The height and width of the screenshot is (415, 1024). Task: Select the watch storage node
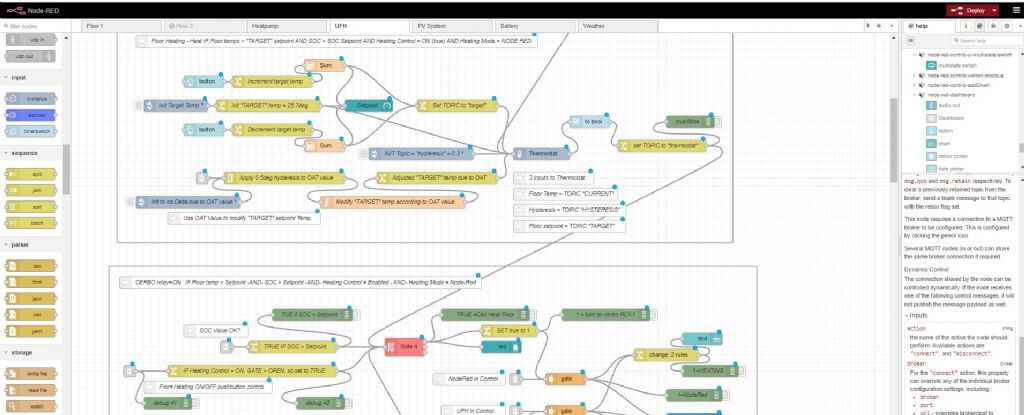[x=31, y=406]
